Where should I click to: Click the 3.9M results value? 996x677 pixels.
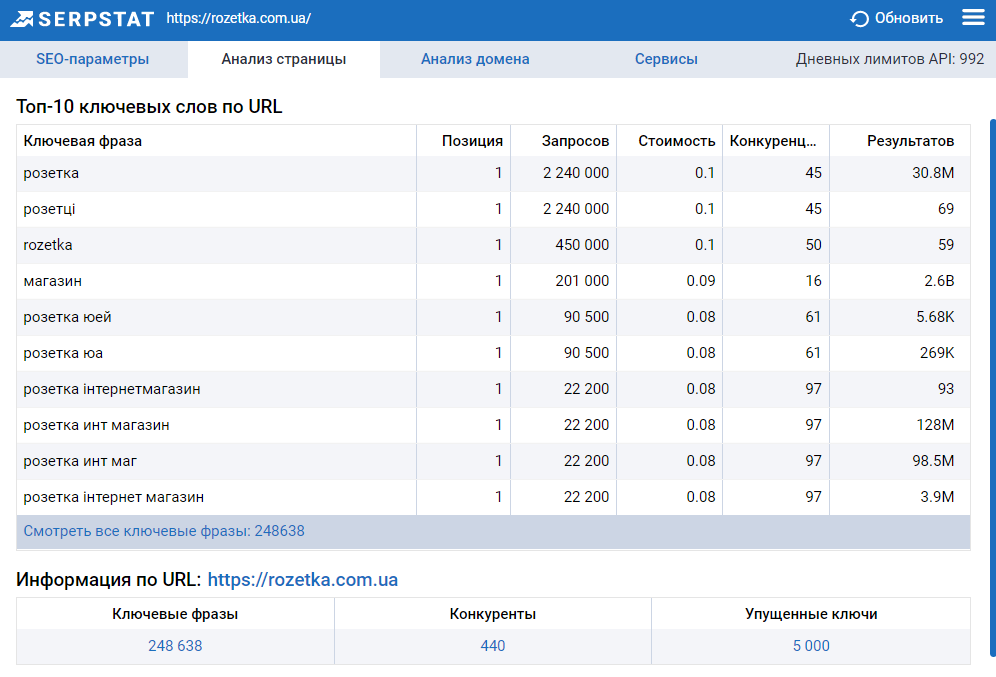[x=937, y=497]
